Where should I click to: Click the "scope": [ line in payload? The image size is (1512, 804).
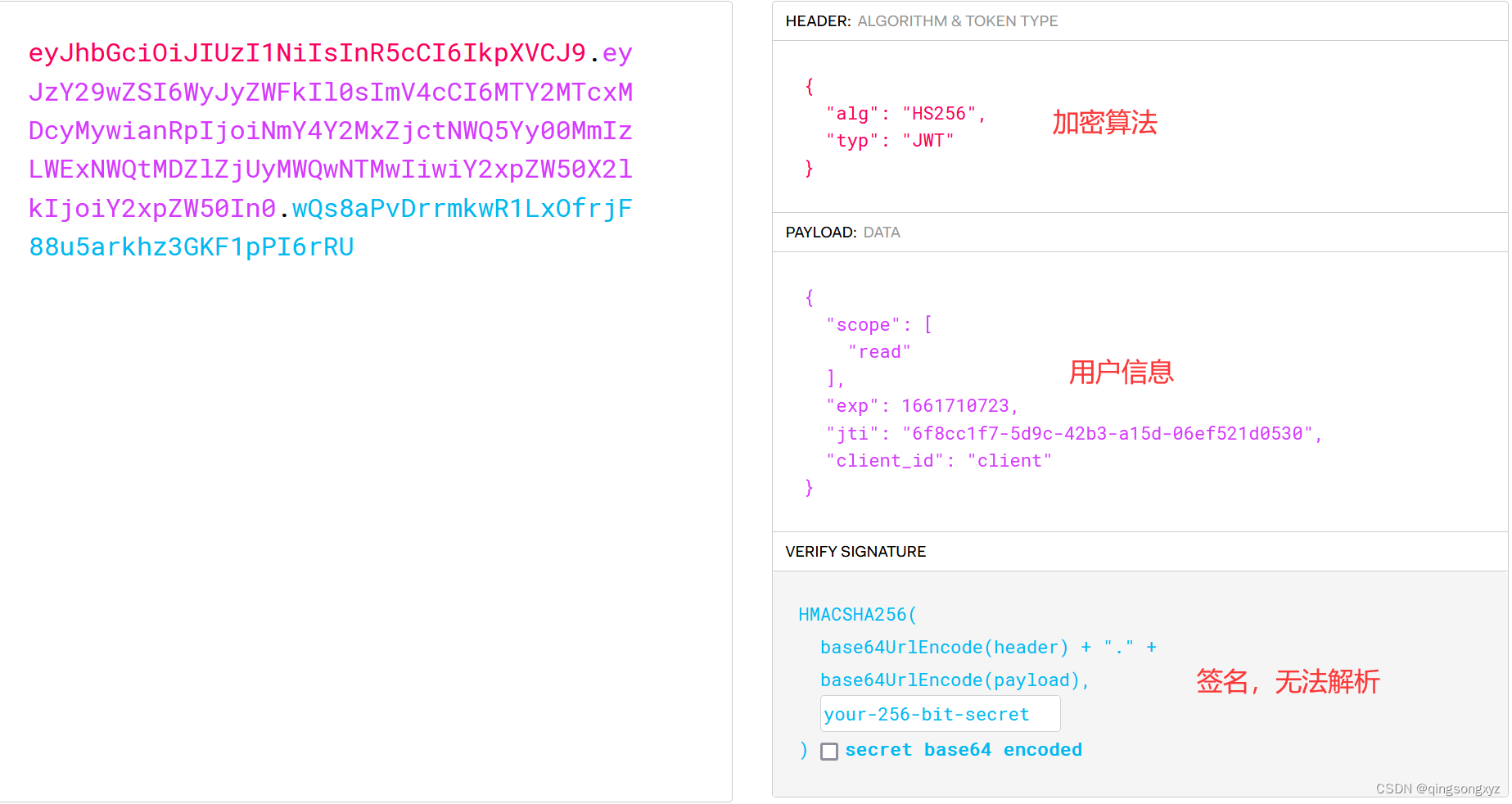point(879,325)
